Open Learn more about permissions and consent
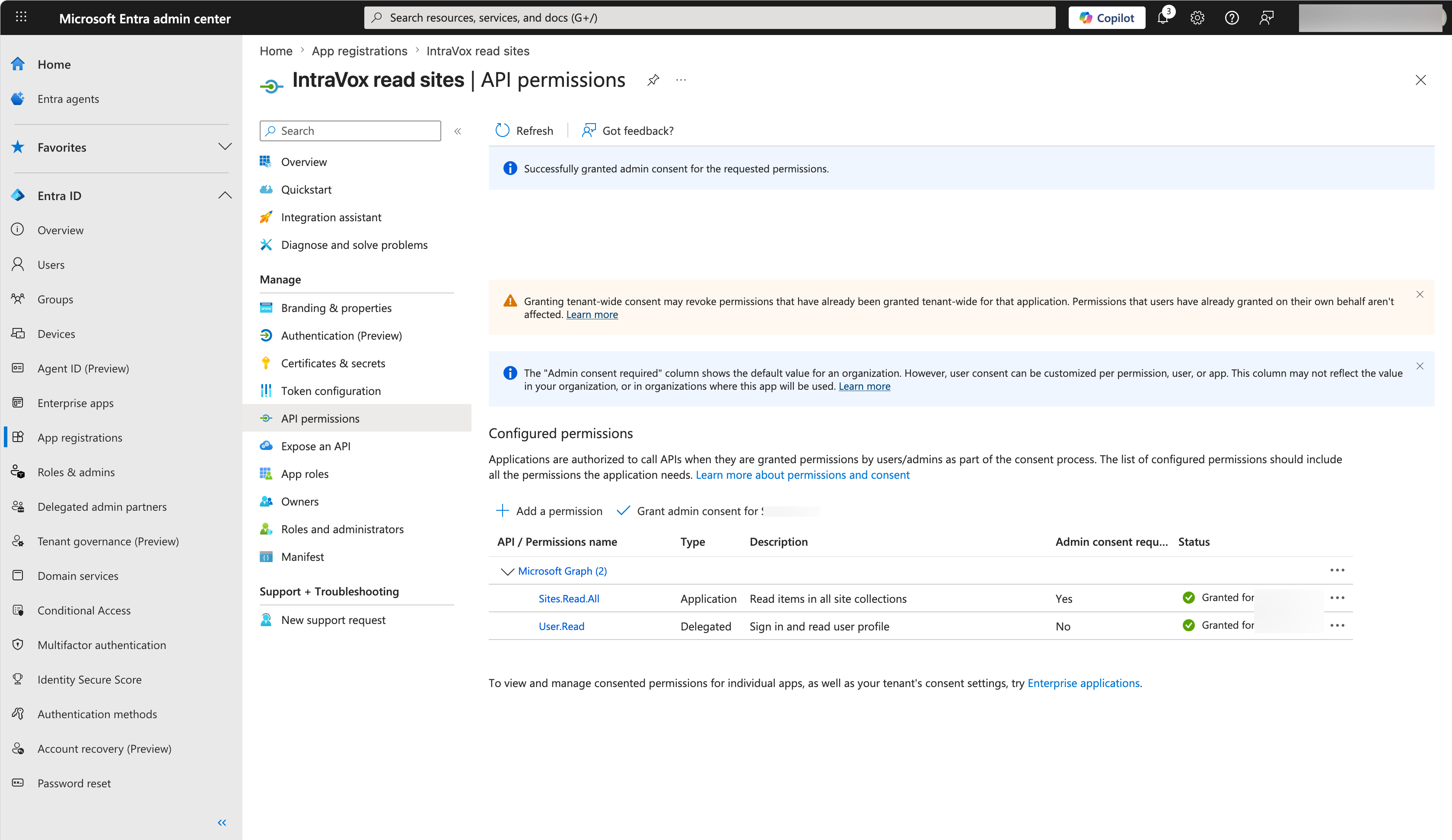The height and width of the screenshot is (840, 1452). click(x=802, y=475)
